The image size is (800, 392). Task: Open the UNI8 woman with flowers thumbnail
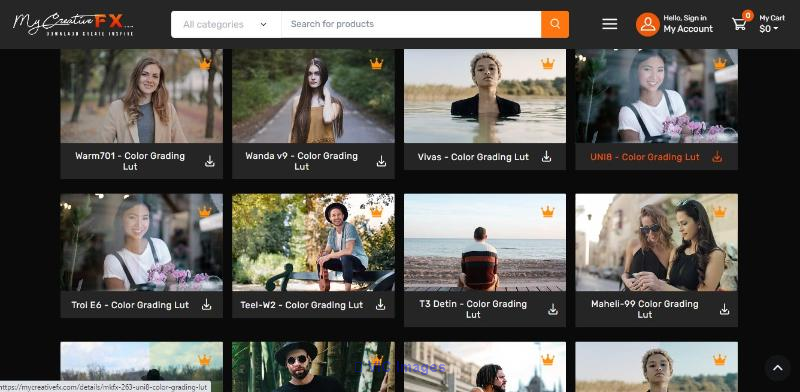(x=657, y=96)
